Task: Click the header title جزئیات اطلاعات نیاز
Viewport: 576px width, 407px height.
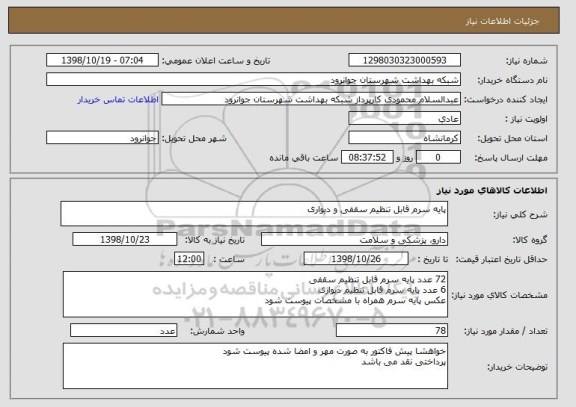Action: [502, 21]
